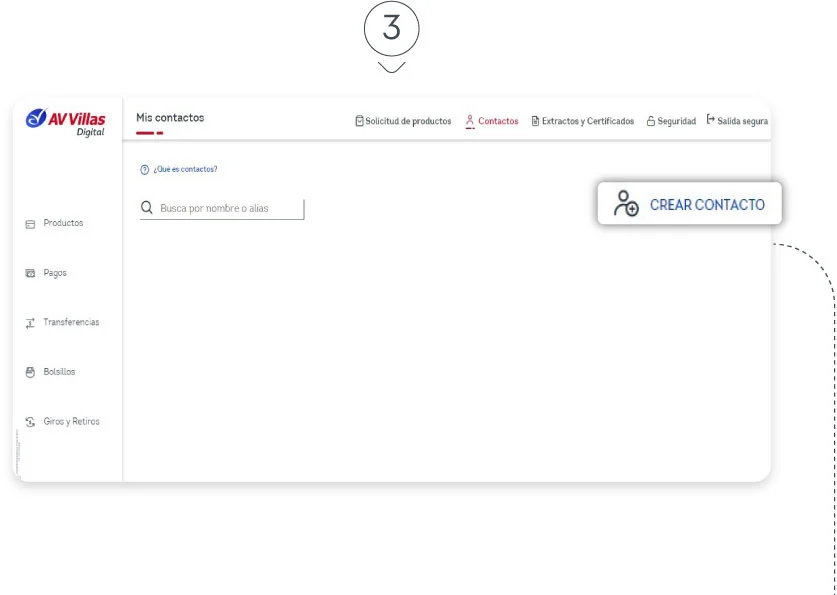Click the Contactos person icon in top bar
The height and width of the screenshot is (595, 837).
[469, 120]
